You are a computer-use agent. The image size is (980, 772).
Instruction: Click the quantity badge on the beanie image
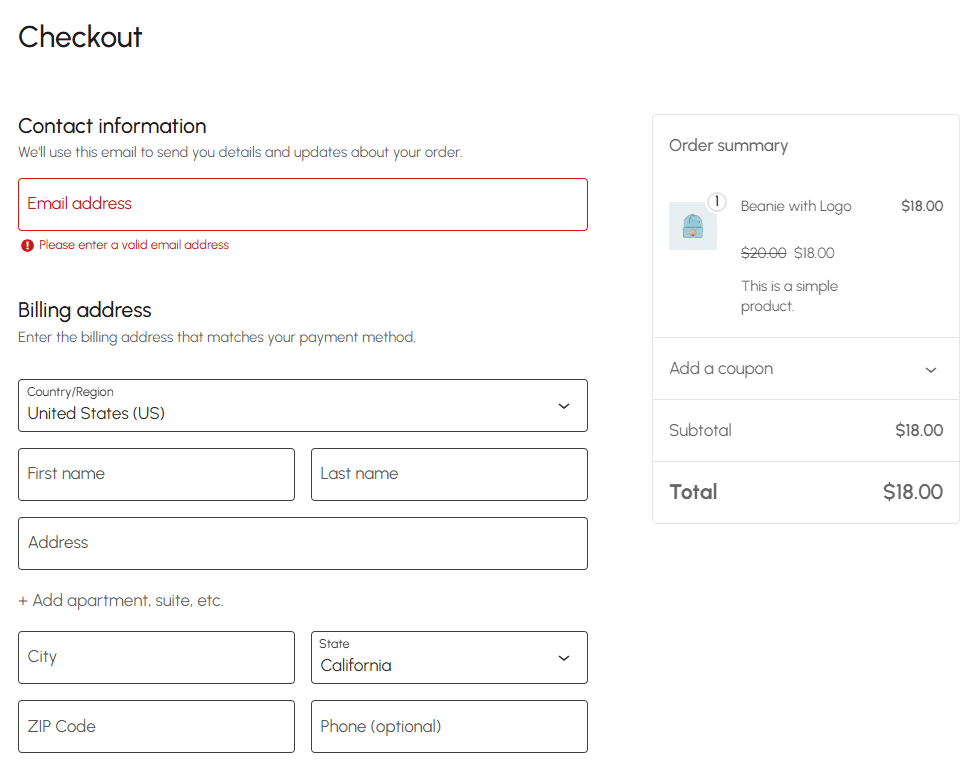pos(716,202)
